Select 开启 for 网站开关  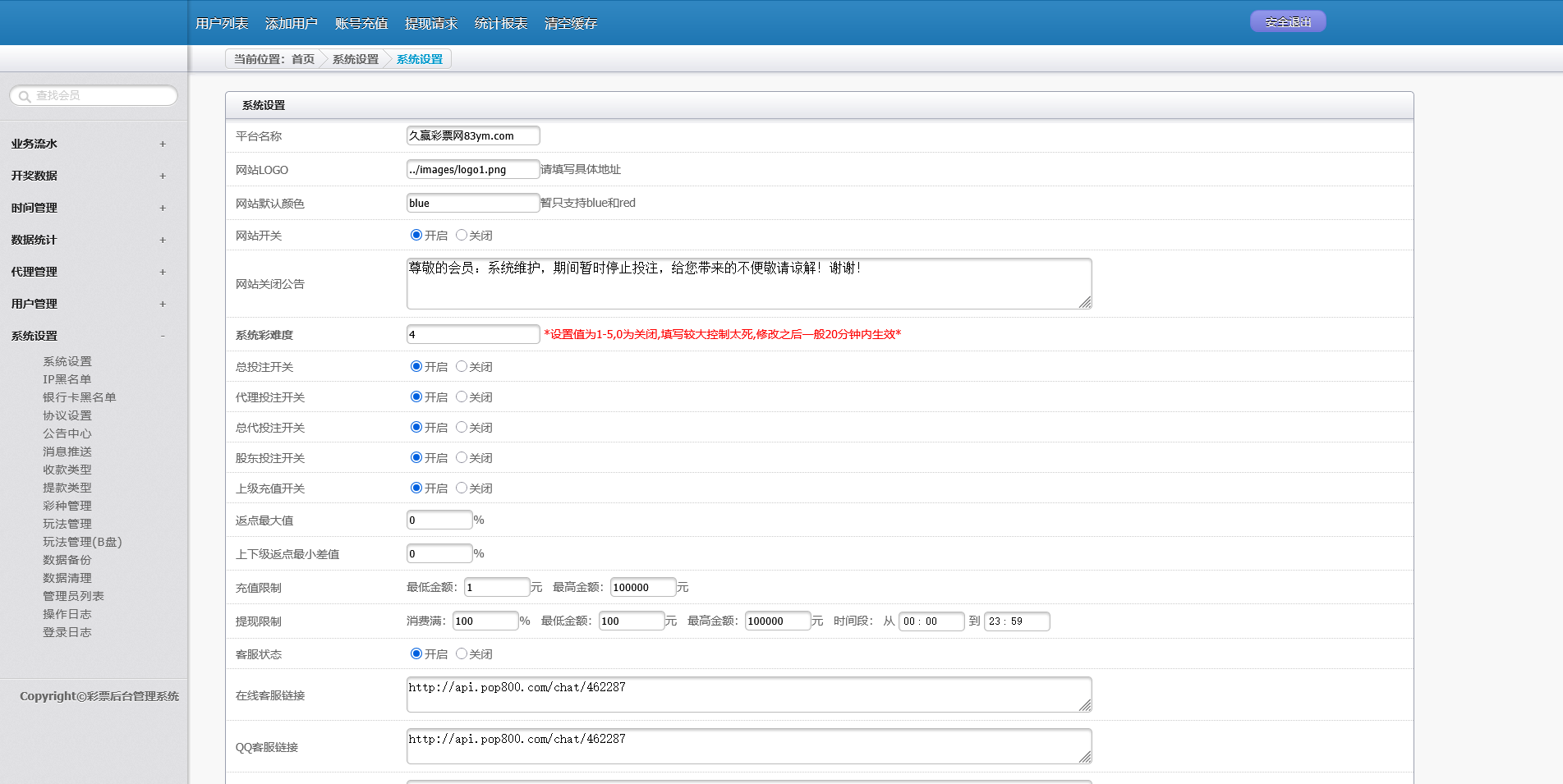point(416,235)
